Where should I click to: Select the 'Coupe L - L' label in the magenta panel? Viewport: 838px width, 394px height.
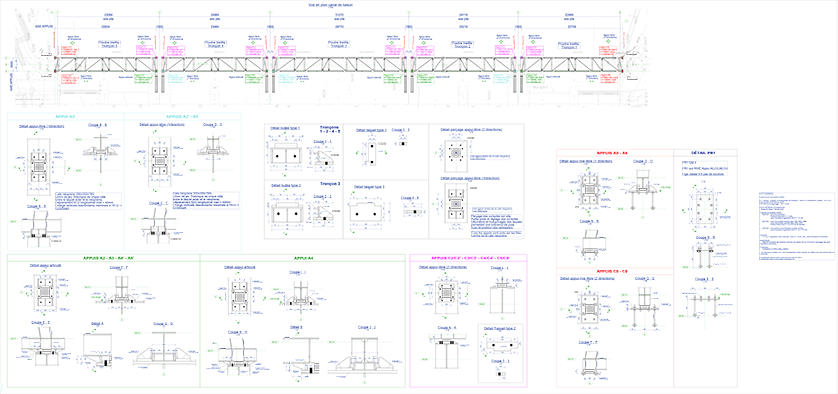coord(500,267)
